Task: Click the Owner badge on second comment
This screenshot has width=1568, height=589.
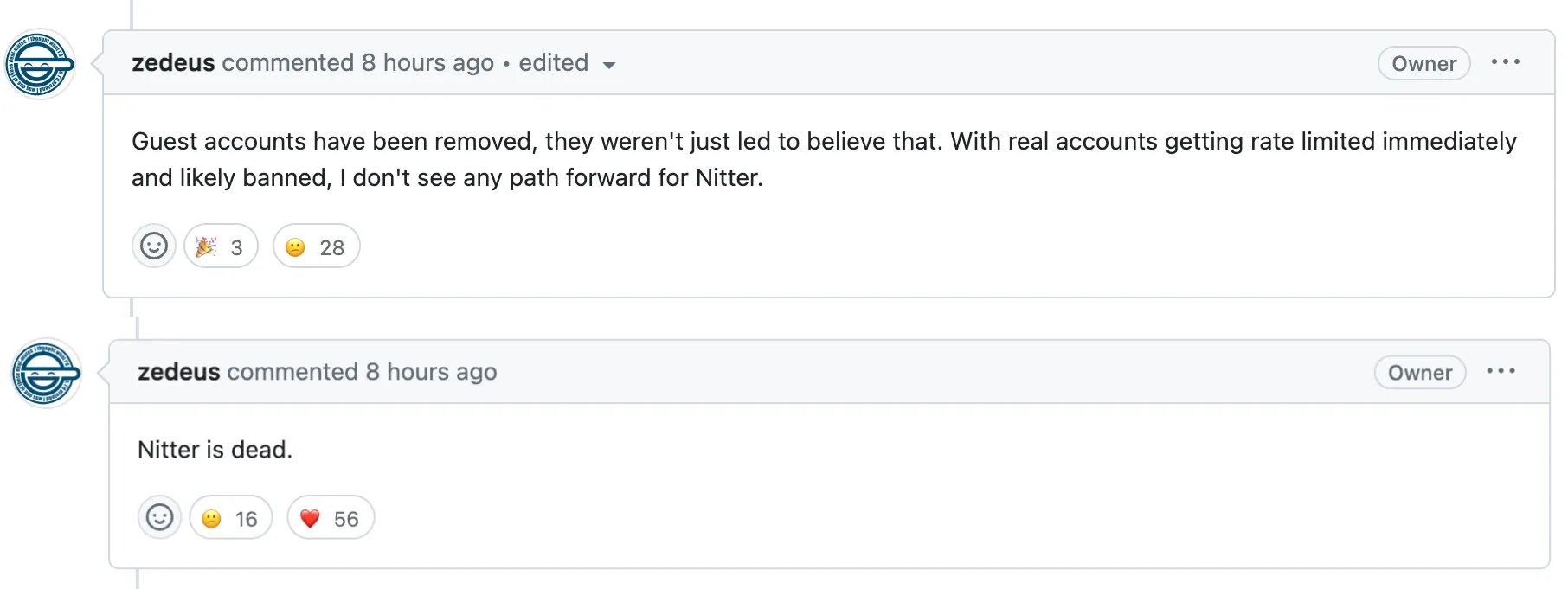Action: tap(1419, 373)
